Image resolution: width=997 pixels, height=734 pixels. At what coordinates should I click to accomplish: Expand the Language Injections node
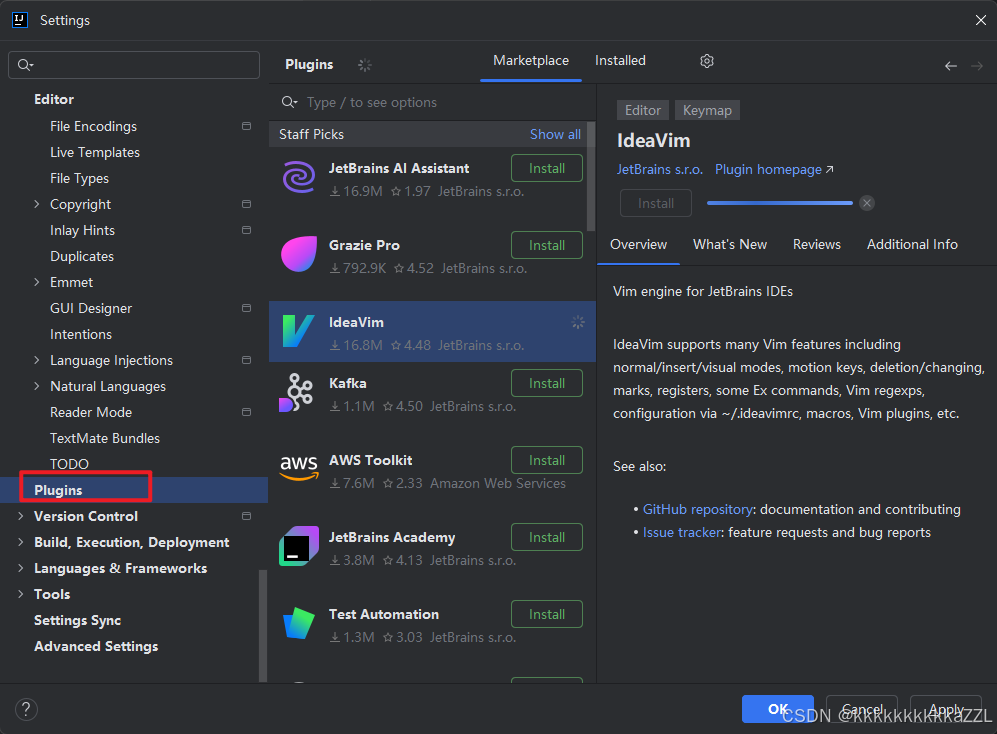pos(36,360)
